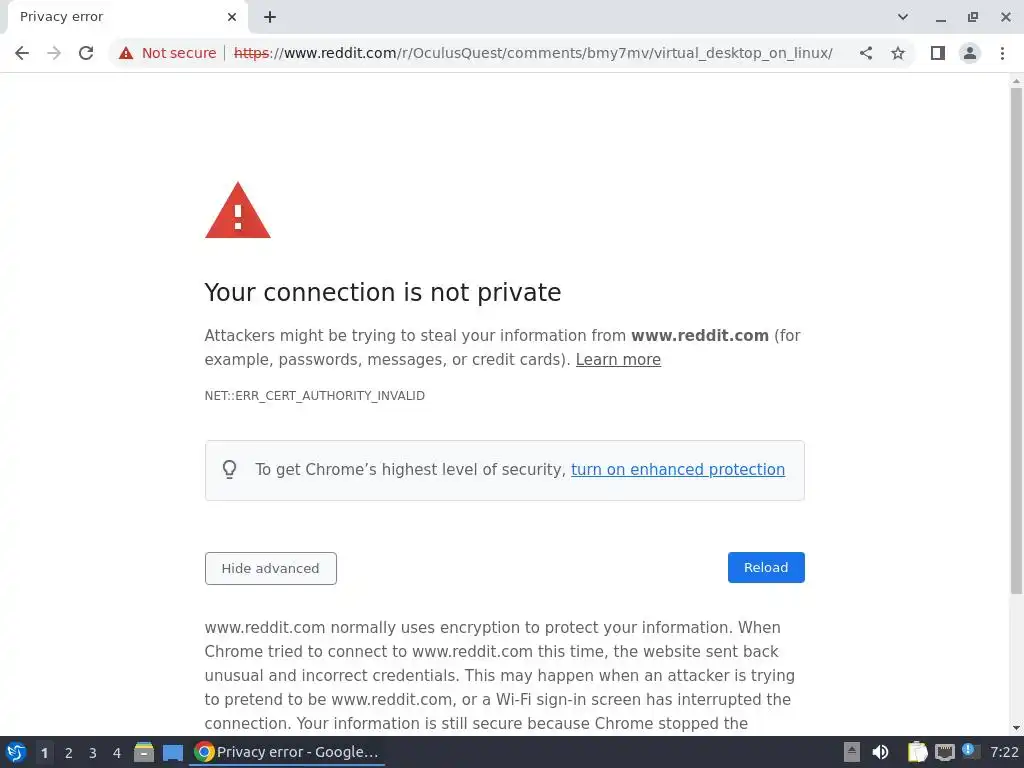Select the Privacy error tab
The height and width of the screenshot is (768, 1024).
click(x=110, y=17)
